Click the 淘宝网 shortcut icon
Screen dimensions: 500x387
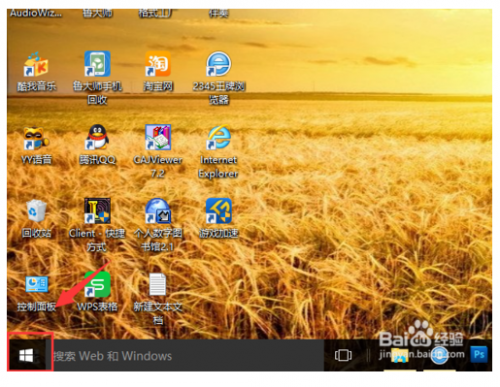tap(158, 64)
